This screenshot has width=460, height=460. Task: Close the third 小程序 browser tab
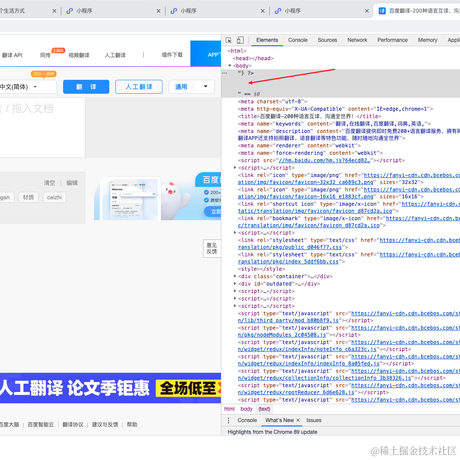click(367, 11)
